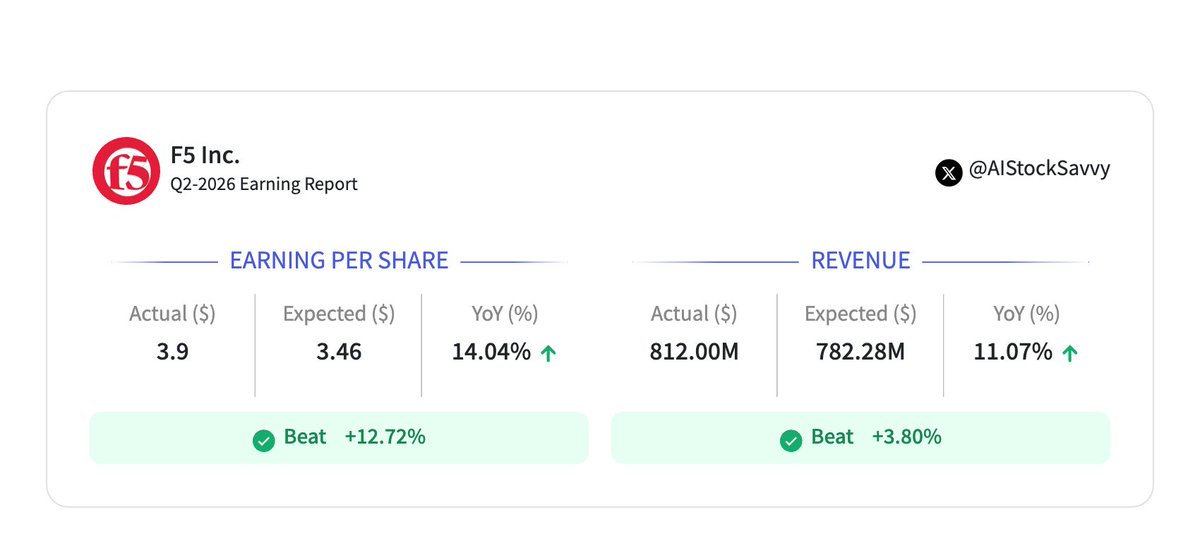Open the @AIStockSavvy handle link
Screen dimensions: 1200x551
[1039, 170]
